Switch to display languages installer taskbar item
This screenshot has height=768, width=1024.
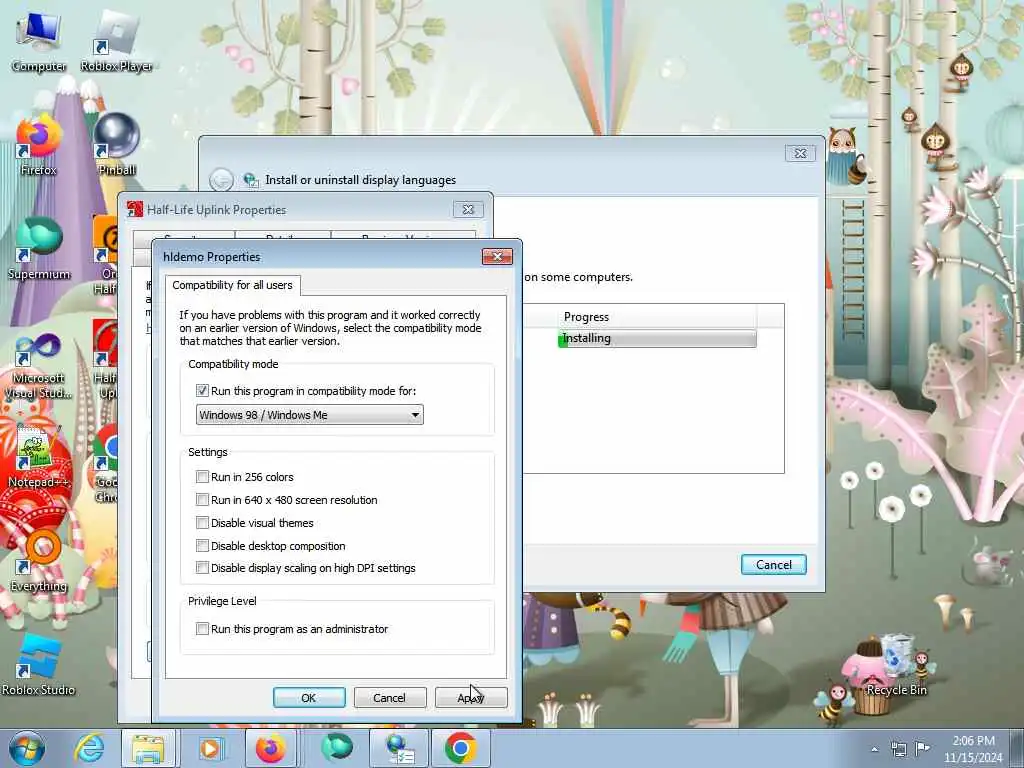pyautogui.click(x=398, y=748)
